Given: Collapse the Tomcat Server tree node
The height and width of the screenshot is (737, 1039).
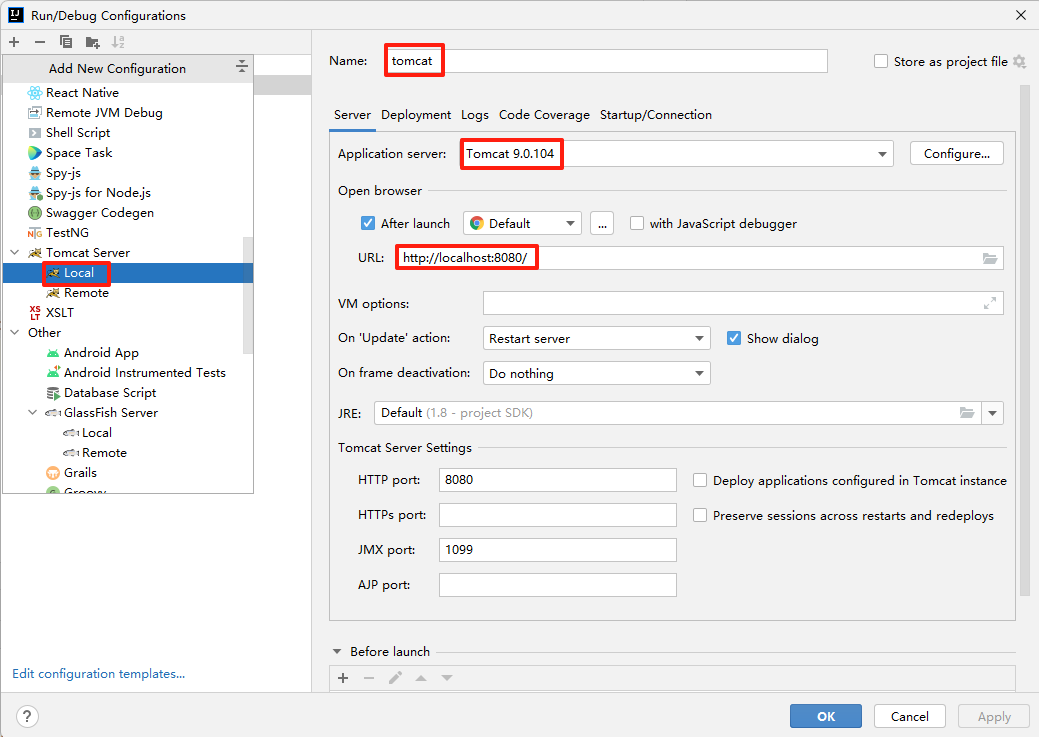Looking at the screenshot, I should click(15, 253).
